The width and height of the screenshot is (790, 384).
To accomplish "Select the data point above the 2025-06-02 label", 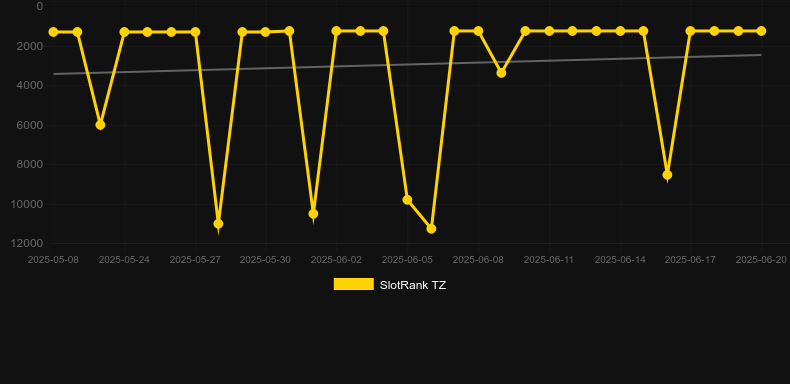I will pyautogui.click(x=336, y=31).
